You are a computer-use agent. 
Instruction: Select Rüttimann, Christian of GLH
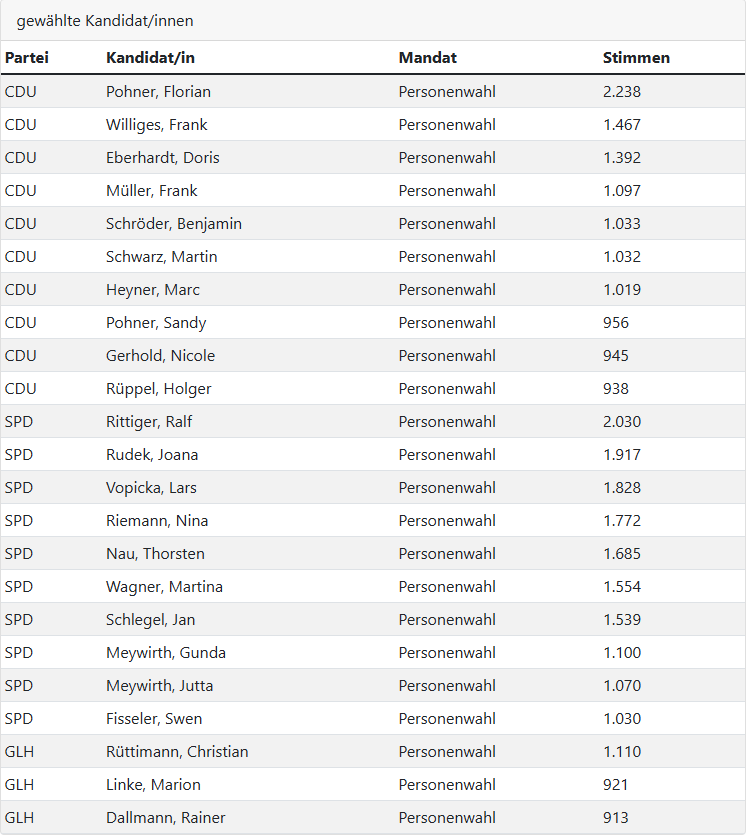point(177,752)
